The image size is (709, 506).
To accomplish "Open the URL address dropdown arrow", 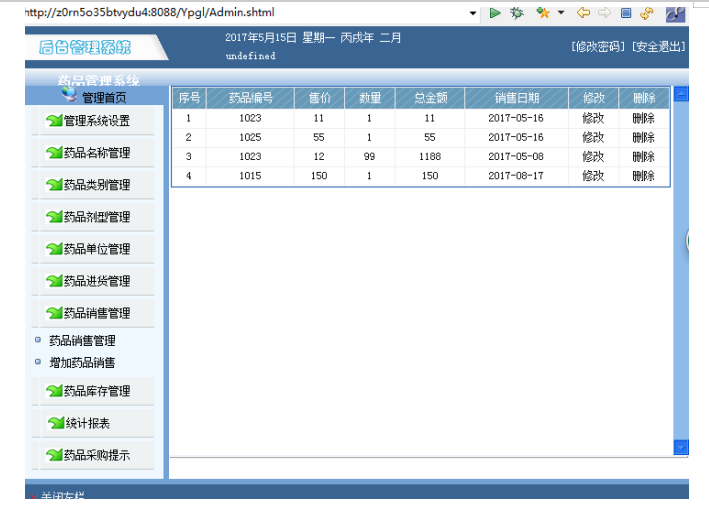I will (473, 13).
